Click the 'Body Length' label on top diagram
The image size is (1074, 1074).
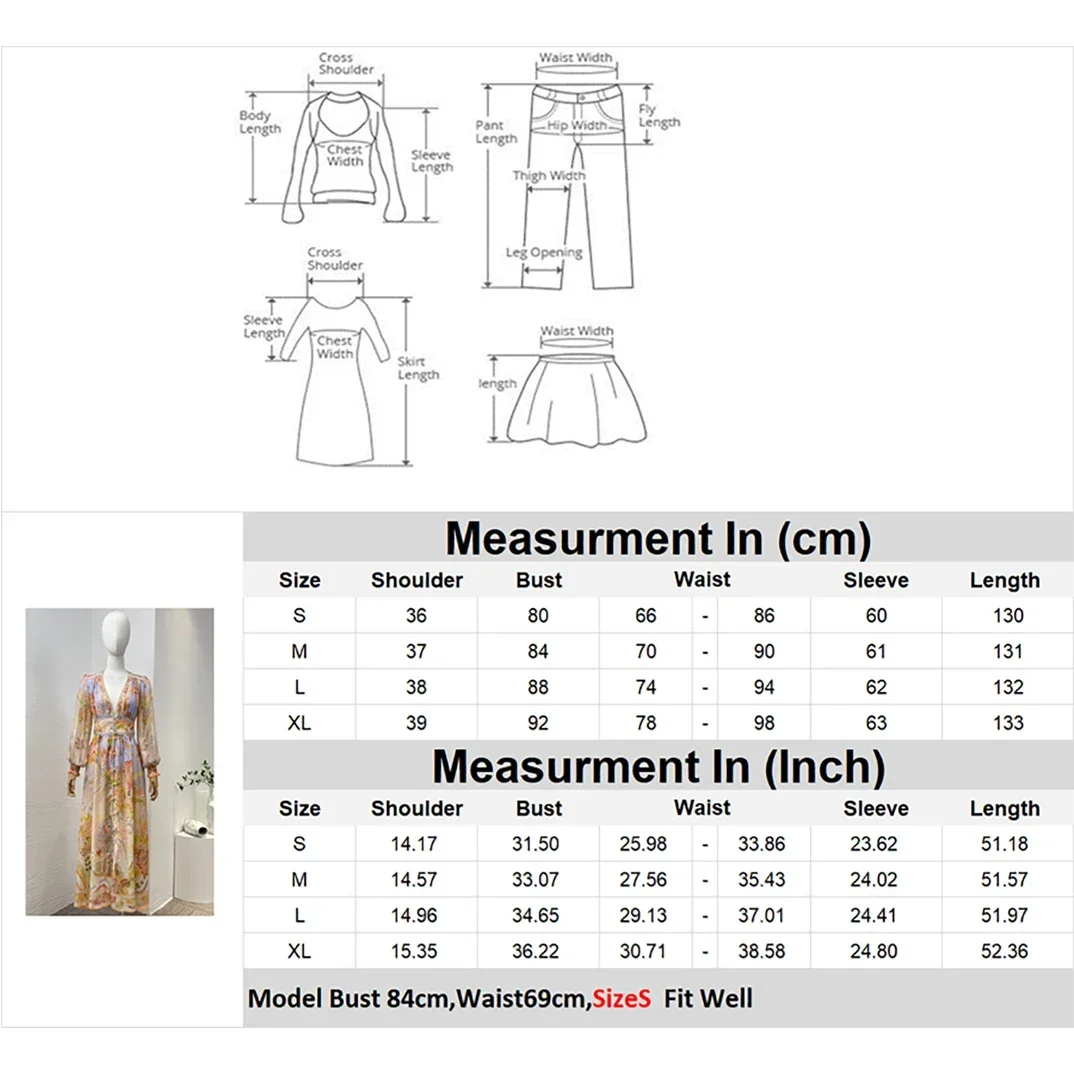260,122
